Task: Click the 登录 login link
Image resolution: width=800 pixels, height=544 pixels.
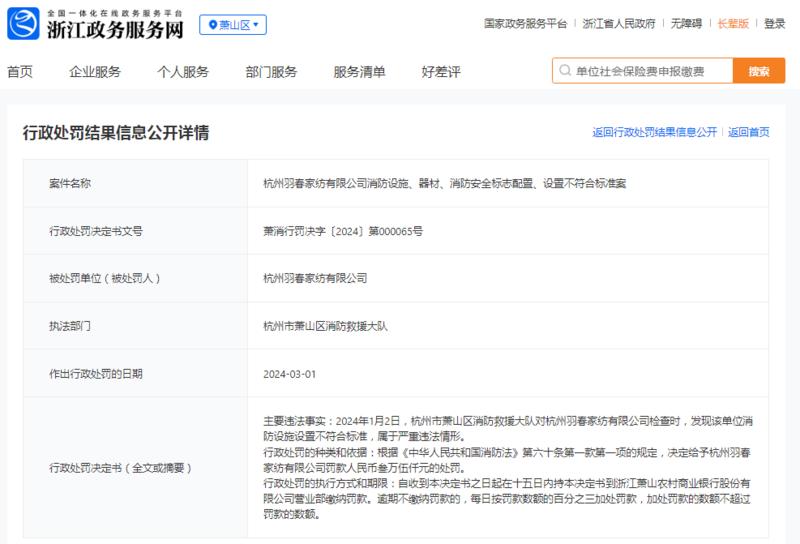Action: (774, 23)
